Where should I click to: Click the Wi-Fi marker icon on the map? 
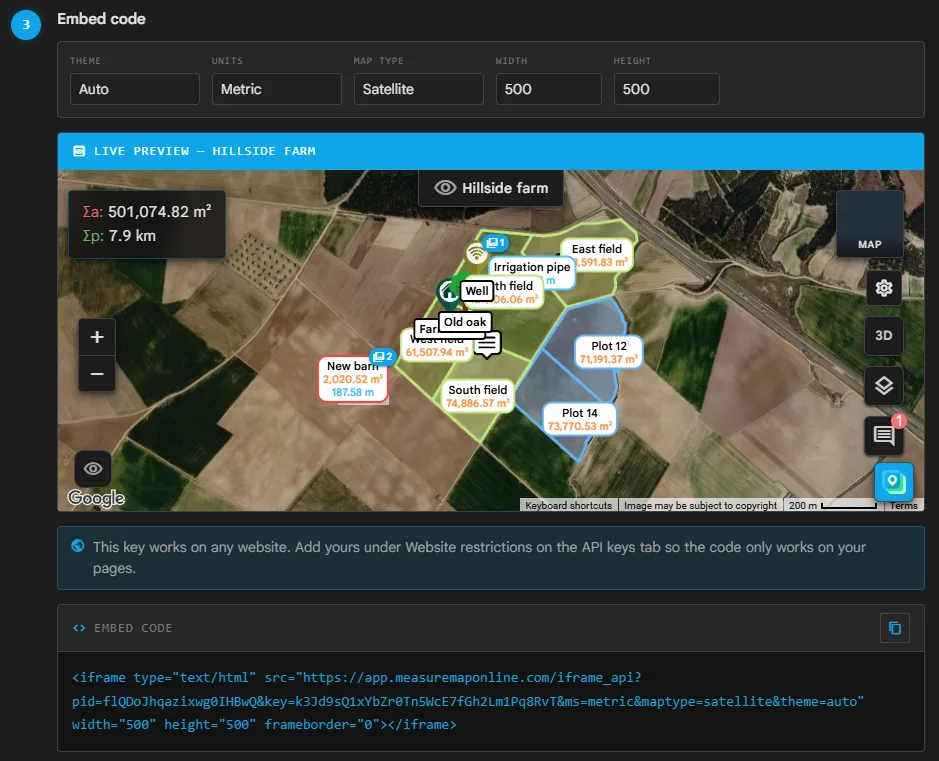point(477,253)
